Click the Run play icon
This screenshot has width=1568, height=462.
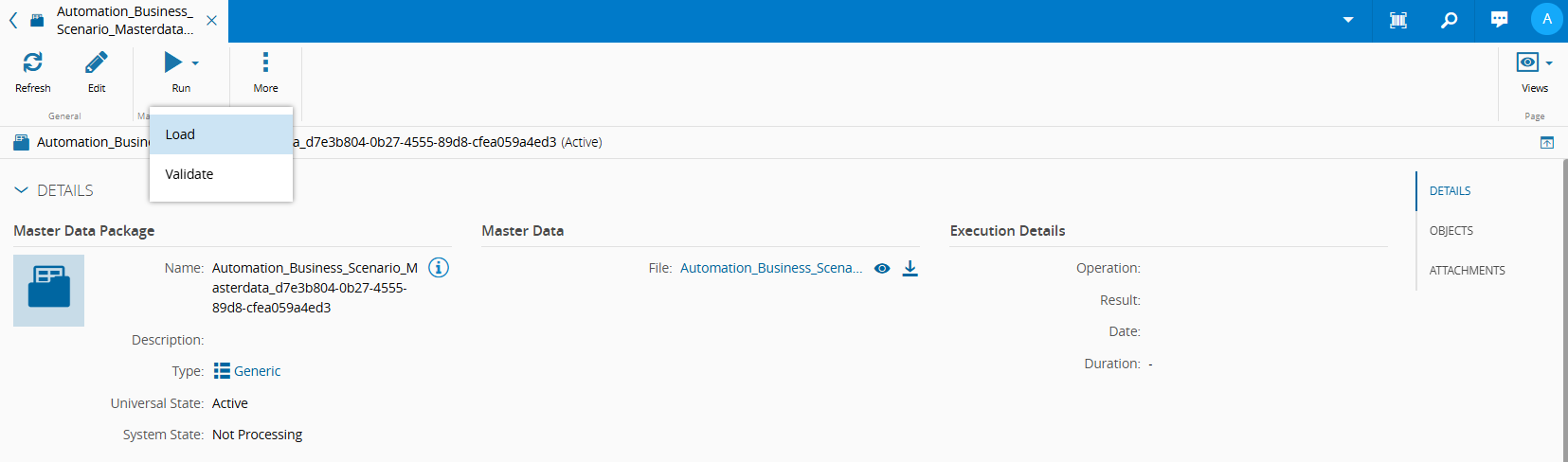click(172, 62)
